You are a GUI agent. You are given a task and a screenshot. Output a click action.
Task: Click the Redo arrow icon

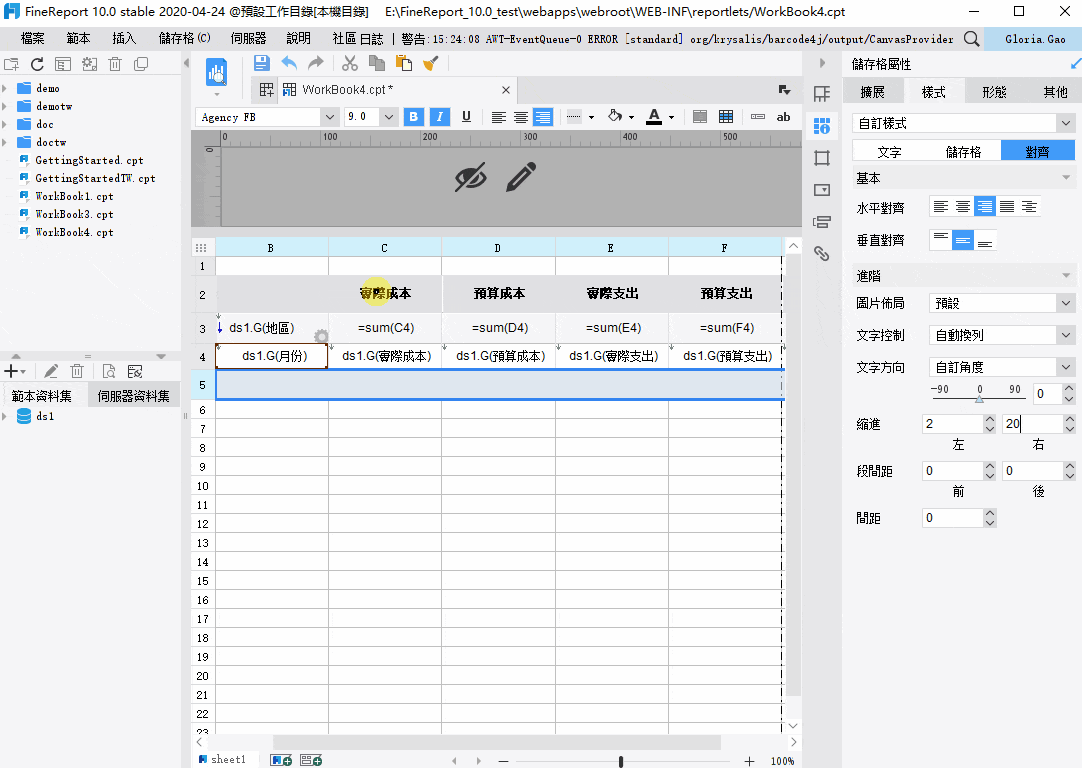tap(315, 63)
